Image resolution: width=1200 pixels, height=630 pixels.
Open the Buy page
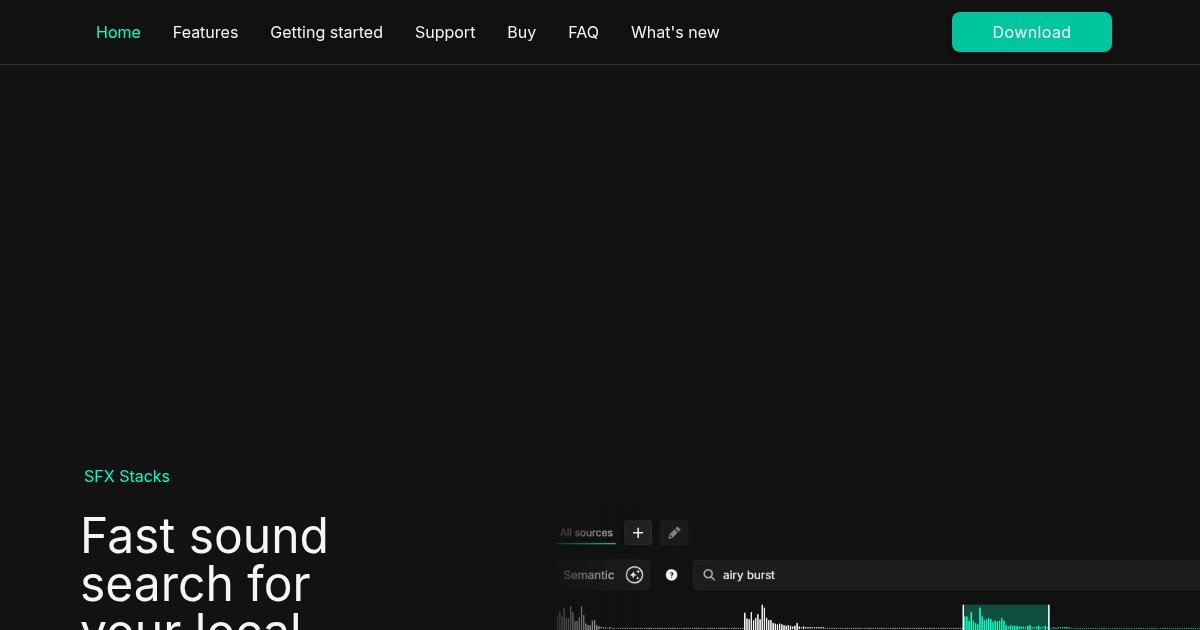521,32
